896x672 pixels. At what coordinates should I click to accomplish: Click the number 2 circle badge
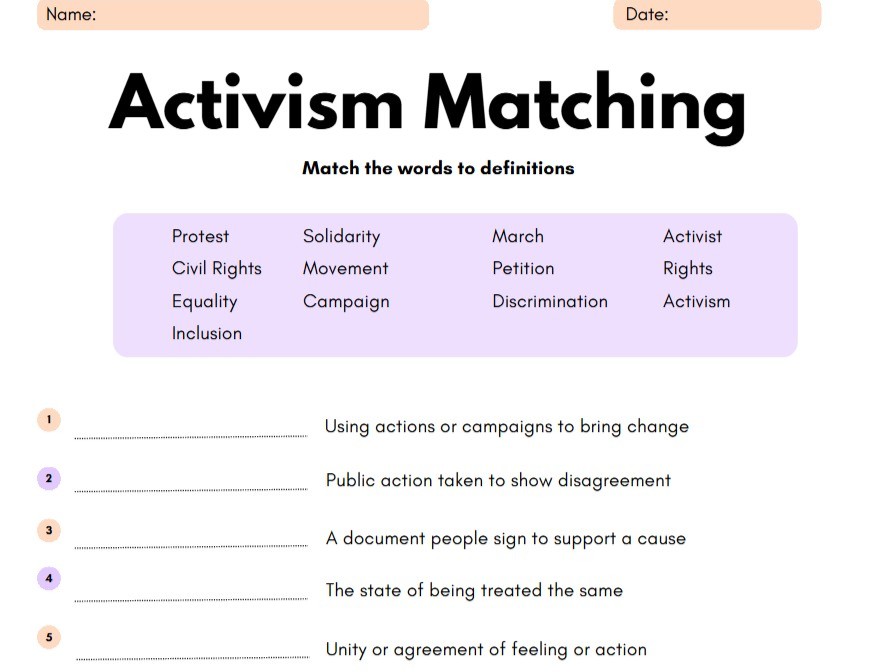49,479
